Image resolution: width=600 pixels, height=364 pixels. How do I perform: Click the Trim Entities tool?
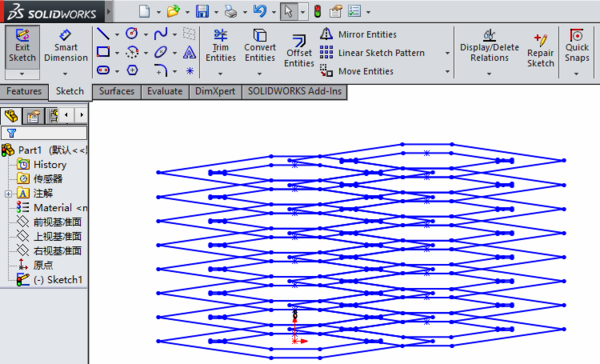pos(220,46)
